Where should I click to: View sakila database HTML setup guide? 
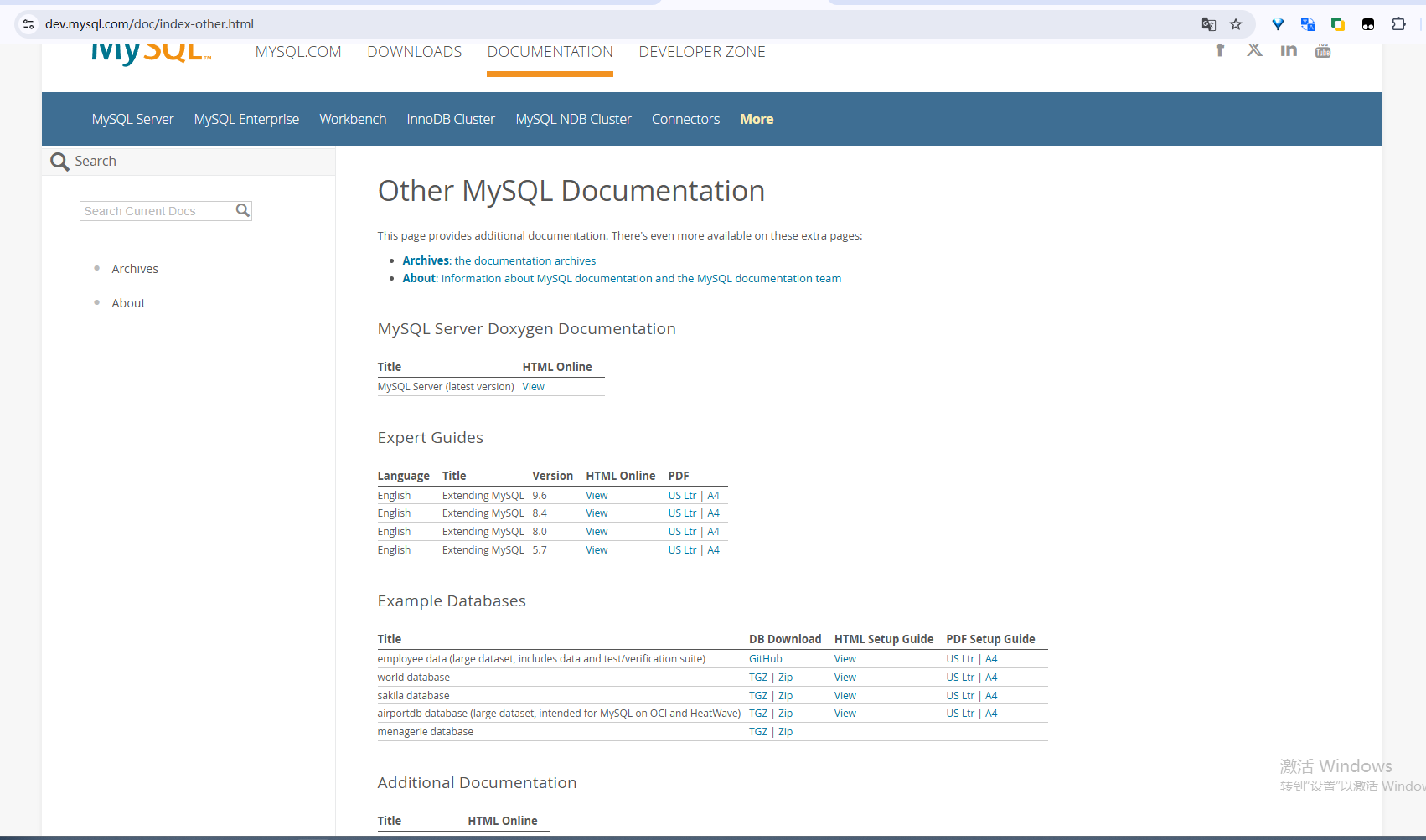[845, 696]
